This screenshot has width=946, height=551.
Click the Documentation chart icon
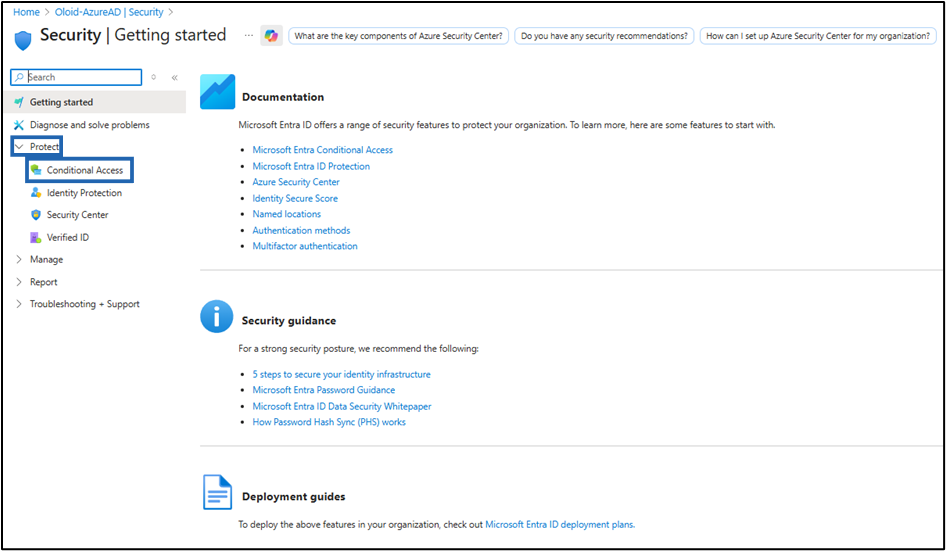(217, 92)
